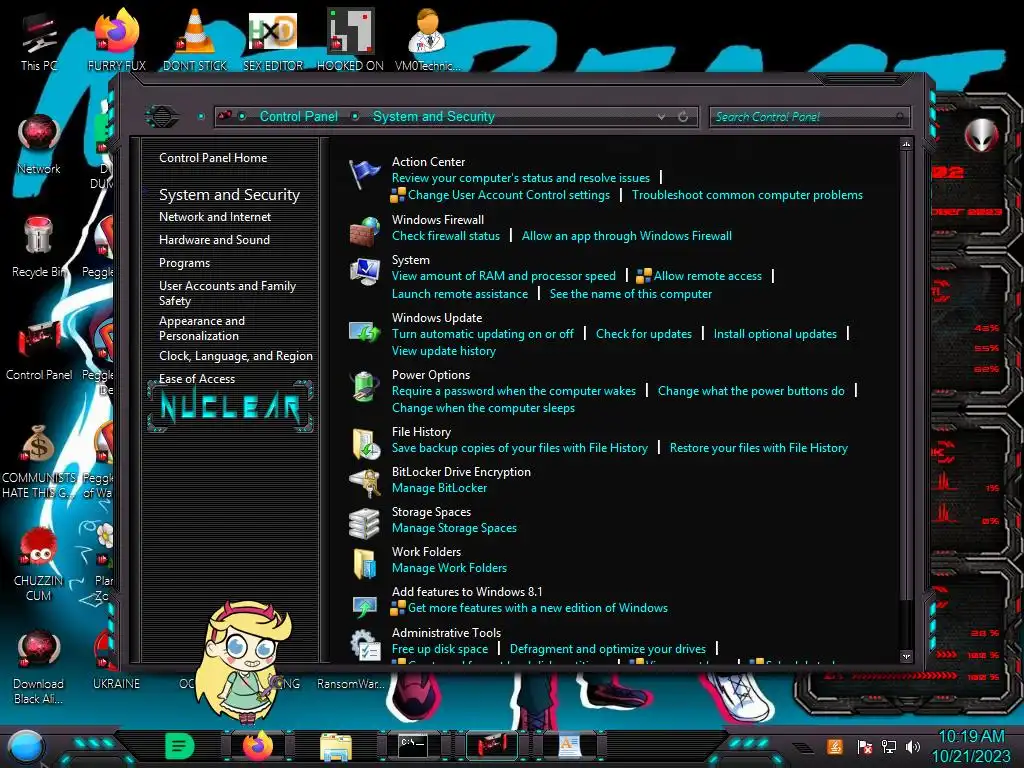The height and width of the screenshot is (768, 1024).
Task: Select Hardware and Sound in sidebar
Action: click(x=214, y=240)
